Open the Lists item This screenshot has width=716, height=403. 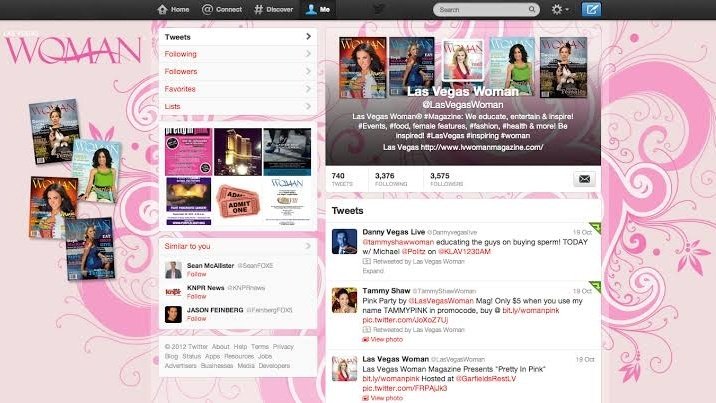[x=238, y=106]
